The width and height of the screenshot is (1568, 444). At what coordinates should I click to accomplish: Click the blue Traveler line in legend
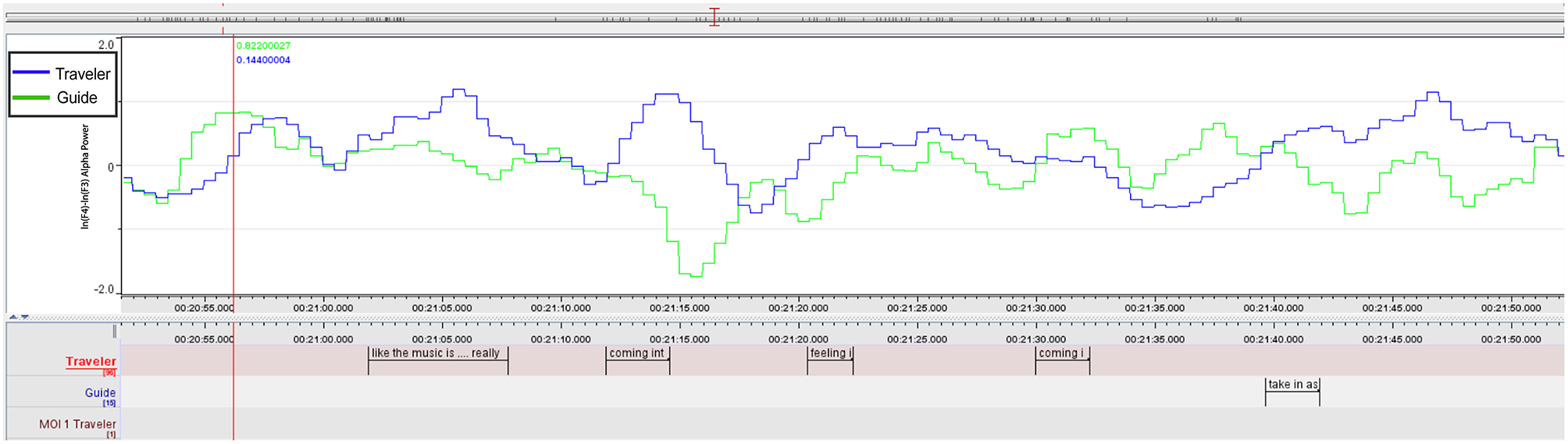pos(31,73)
